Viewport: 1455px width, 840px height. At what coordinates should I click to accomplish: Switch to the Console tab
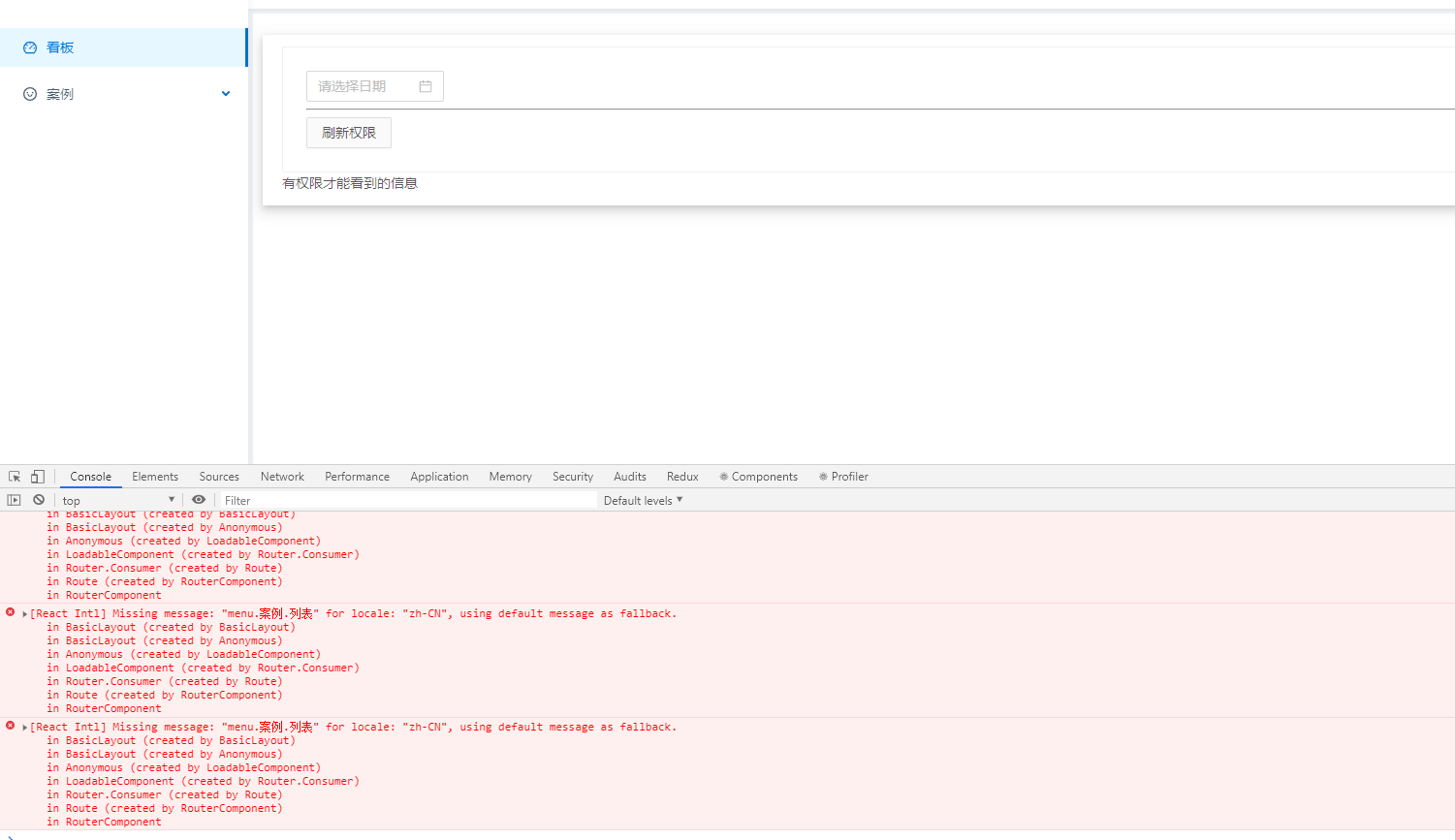click(91, 477)
